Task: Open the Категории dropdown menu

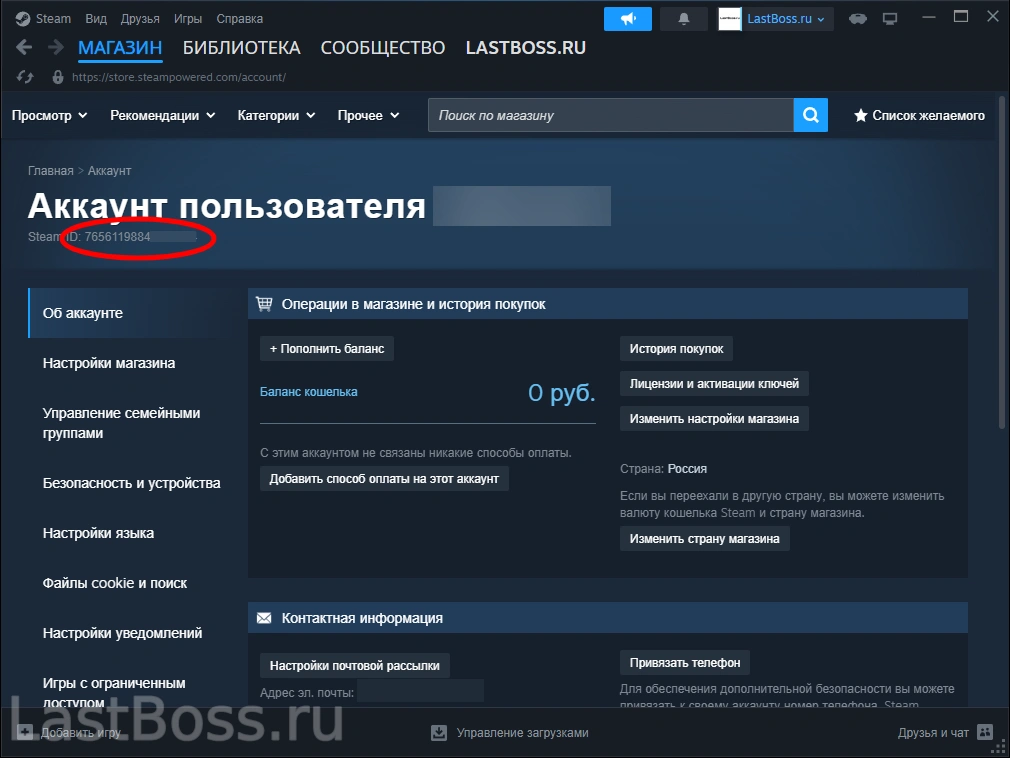Action: pyautogui.click(x=276, y=116)
